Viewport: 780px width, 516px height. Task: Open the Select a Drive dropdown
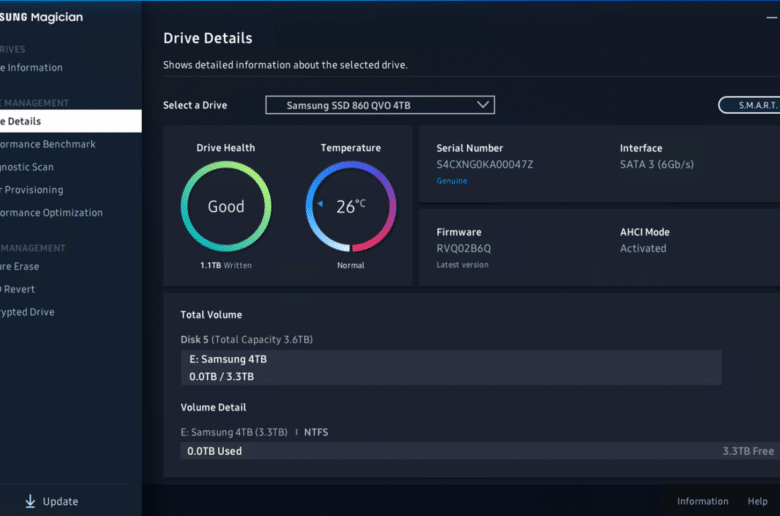380,105
